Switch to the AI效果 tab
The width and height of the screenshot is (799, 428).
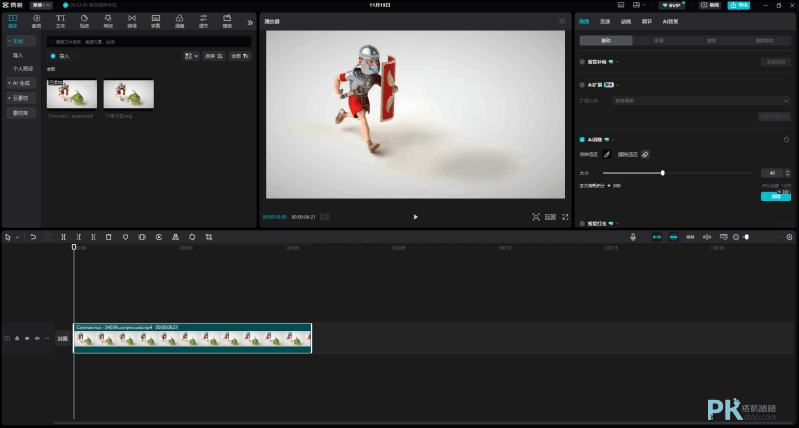tap(670, 21)
